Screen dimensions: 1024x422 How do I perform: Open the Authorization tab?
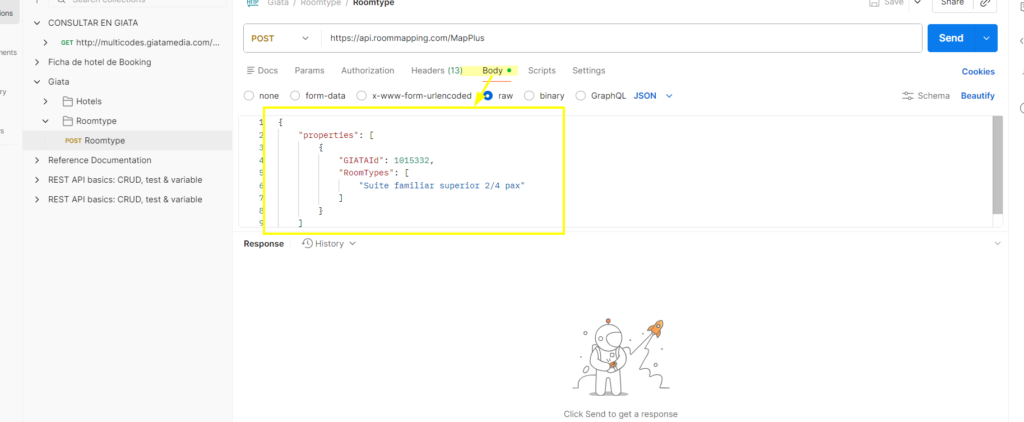[368, 71]
